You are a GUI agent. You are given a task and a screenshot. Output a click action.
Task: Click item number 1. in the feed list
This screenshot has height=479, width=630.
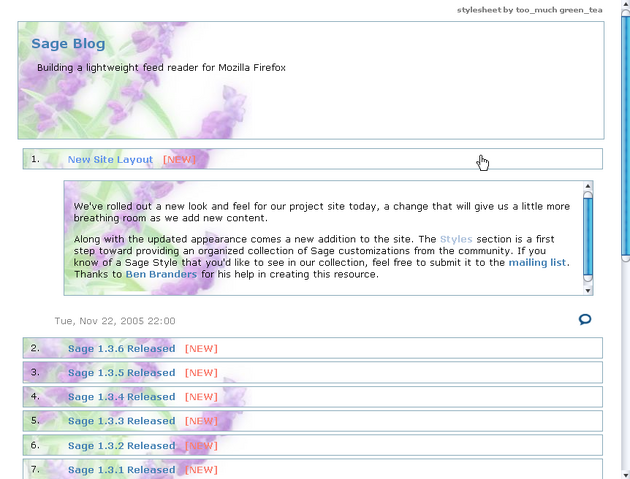click(x=35, y=159)
